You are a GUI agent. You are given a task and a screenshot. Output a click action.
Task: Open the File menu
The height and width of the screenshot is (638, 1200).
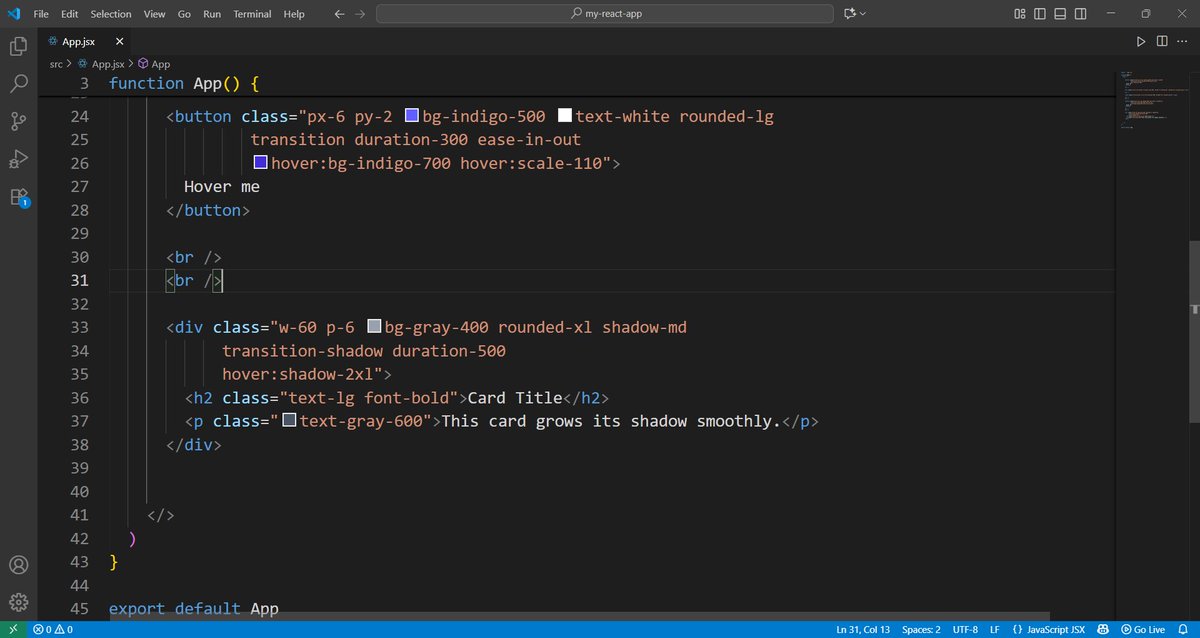(41, 14)
